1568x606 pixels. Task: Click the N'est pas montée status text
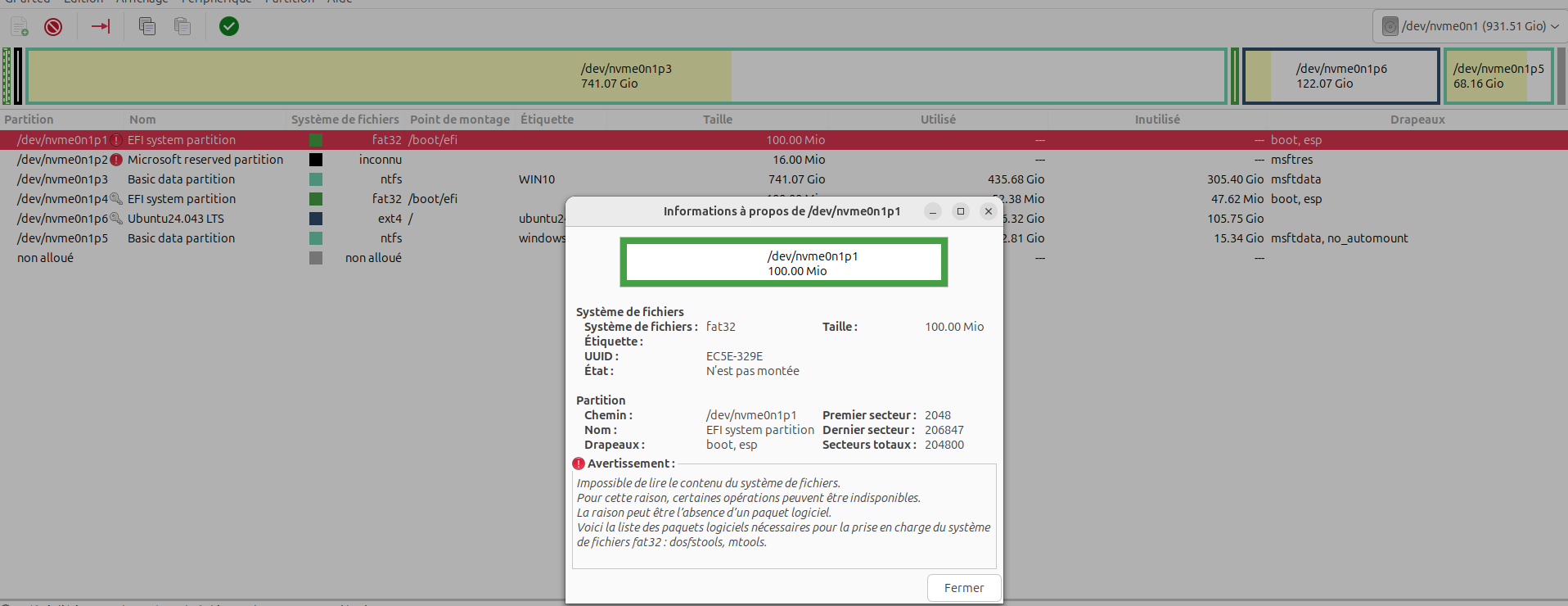coord(753,371)
